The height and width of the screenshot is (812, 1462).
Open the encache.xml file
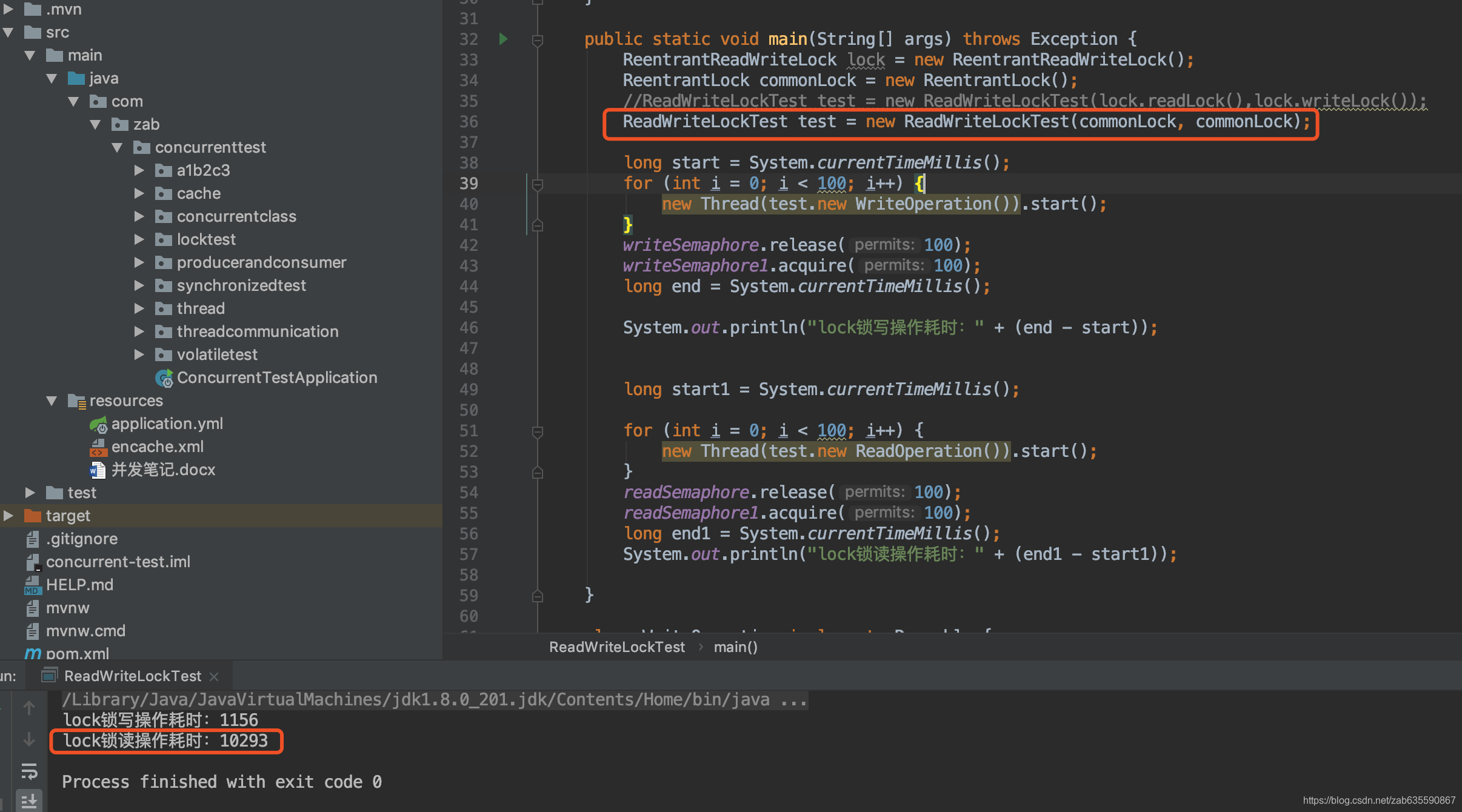(157, 447)
